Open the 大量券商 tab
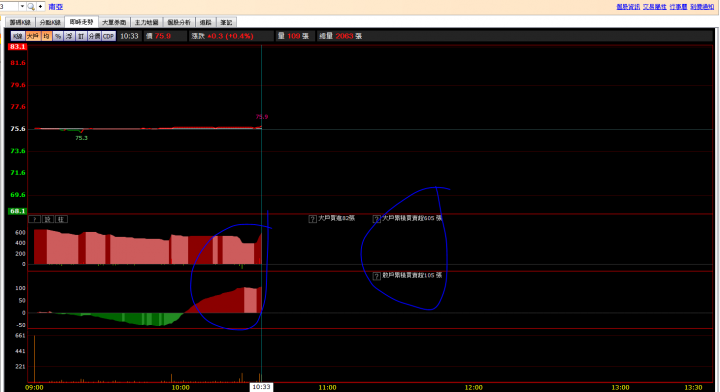Image resolution: width=720 pixels, height=392 pixels. coord(114,22)
